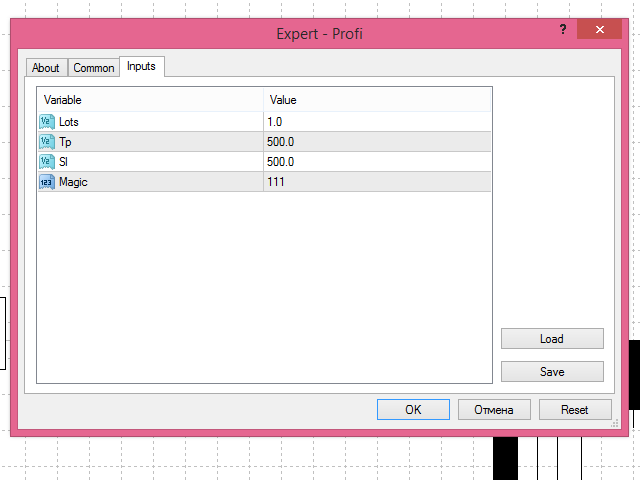Select the Tp variable name
Image resolution: width=640 pixels, height=480 pixels.
(x=65, y=142)
